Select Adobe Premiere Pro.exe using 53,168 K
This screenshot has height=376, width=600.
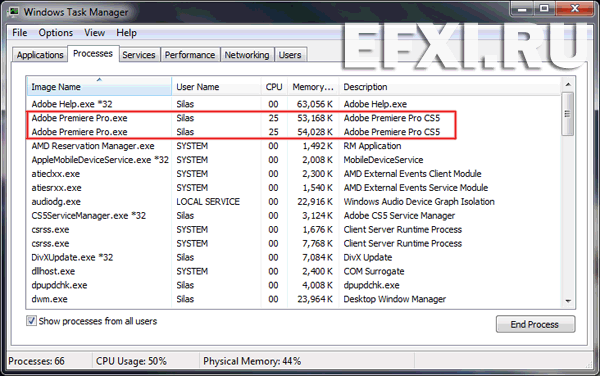click(x=293, y=118)
